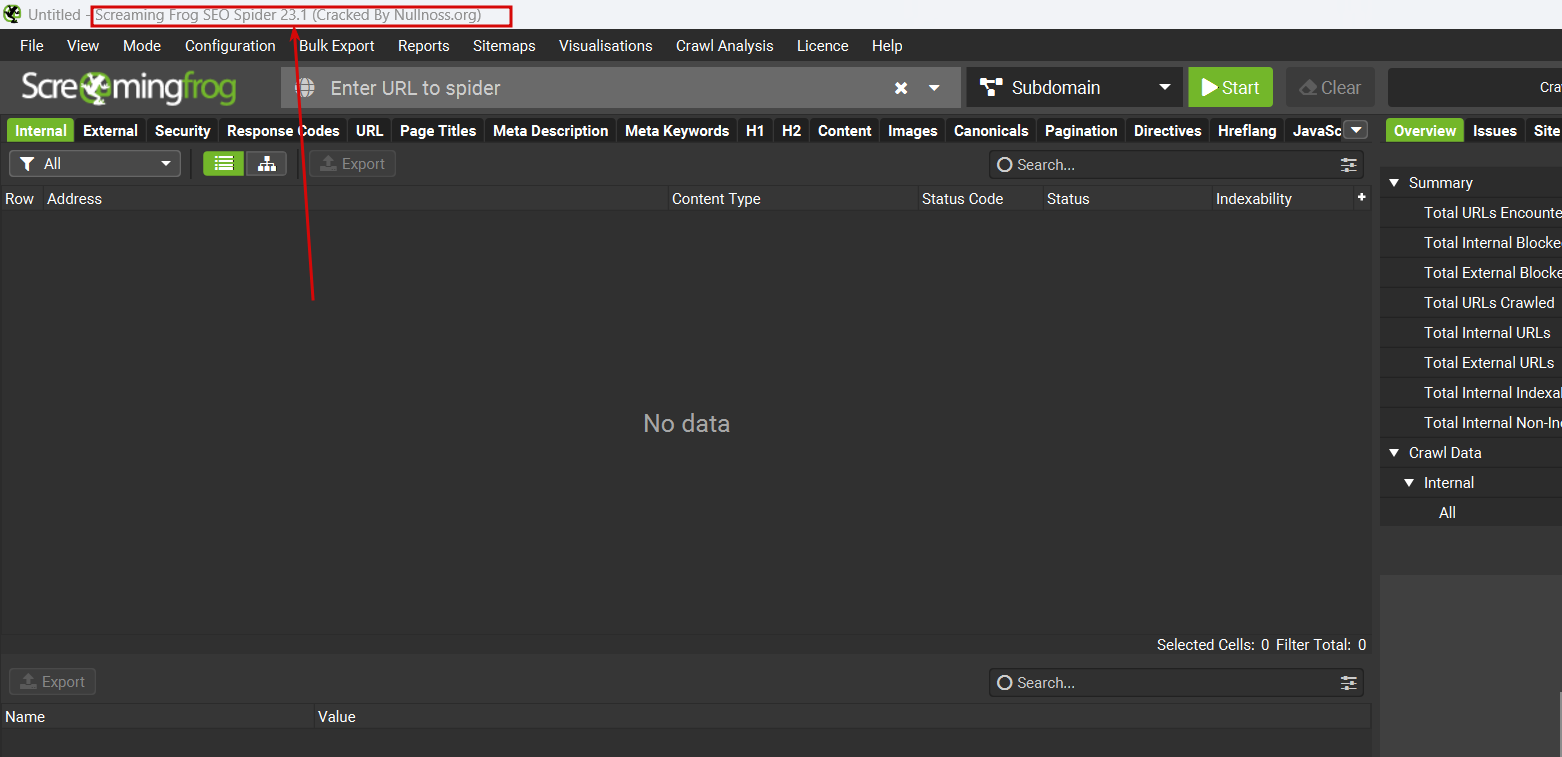The width and height of the screenshot is (1562, 757).
Task: Clear the URL field with the X icon
Action: [901, 88]
